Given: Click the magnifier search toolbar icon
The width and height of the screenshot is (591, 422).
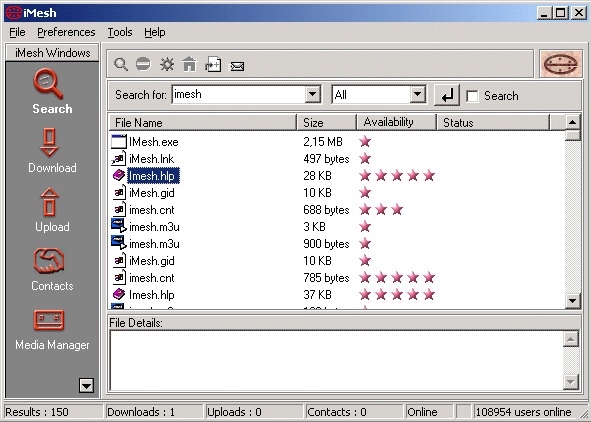Looking at the screenshot, I should coord(121,64).
